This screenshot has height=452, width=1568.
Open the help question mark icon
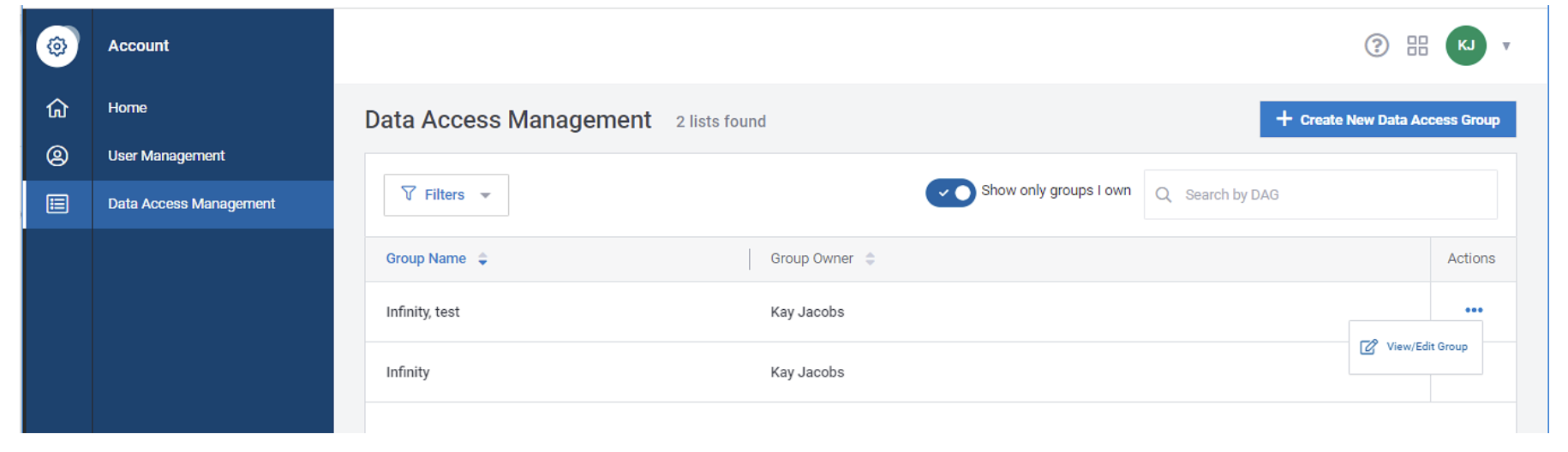tap(1376, 45)
